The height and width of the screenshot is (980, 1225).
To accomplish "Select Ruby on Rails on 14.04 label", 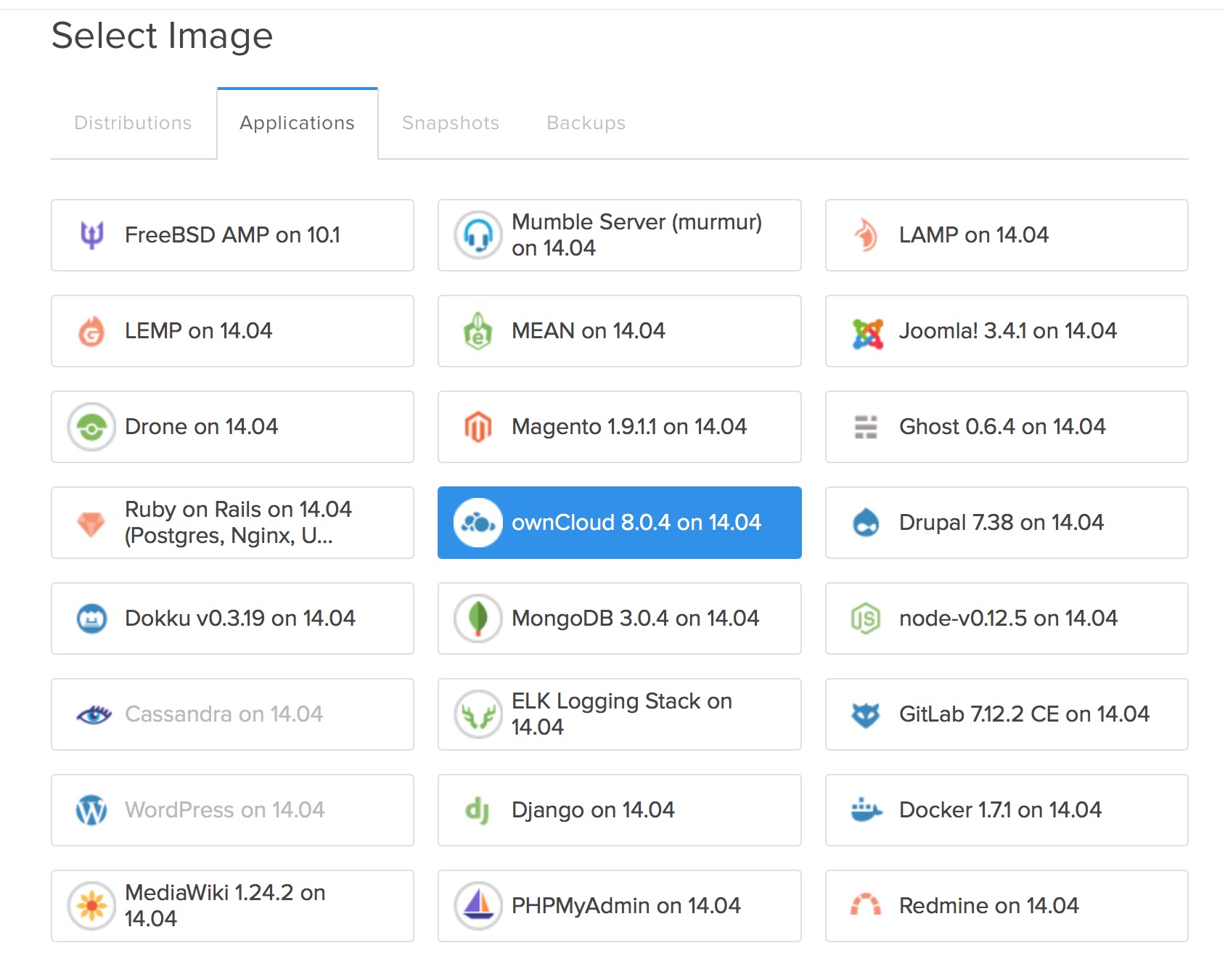I will [238, 523].
